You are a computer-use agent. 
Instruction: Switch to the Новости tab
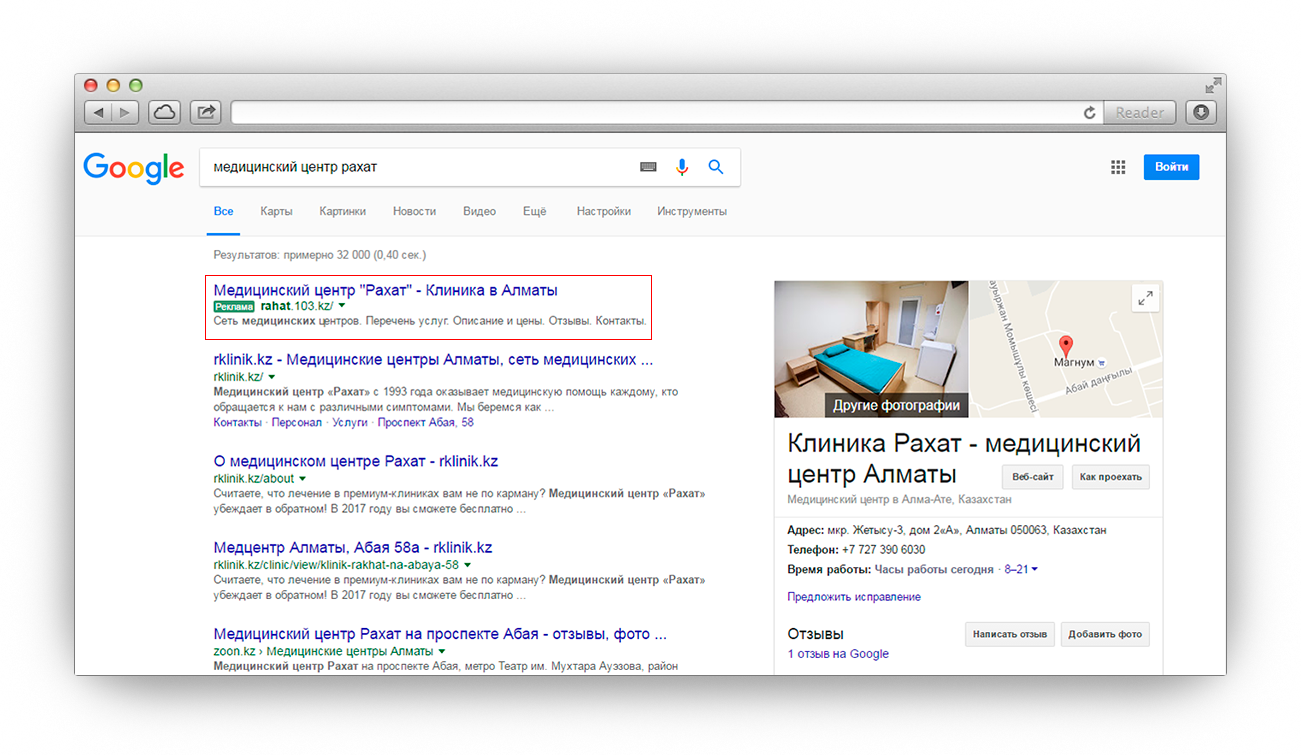(414, 212)
